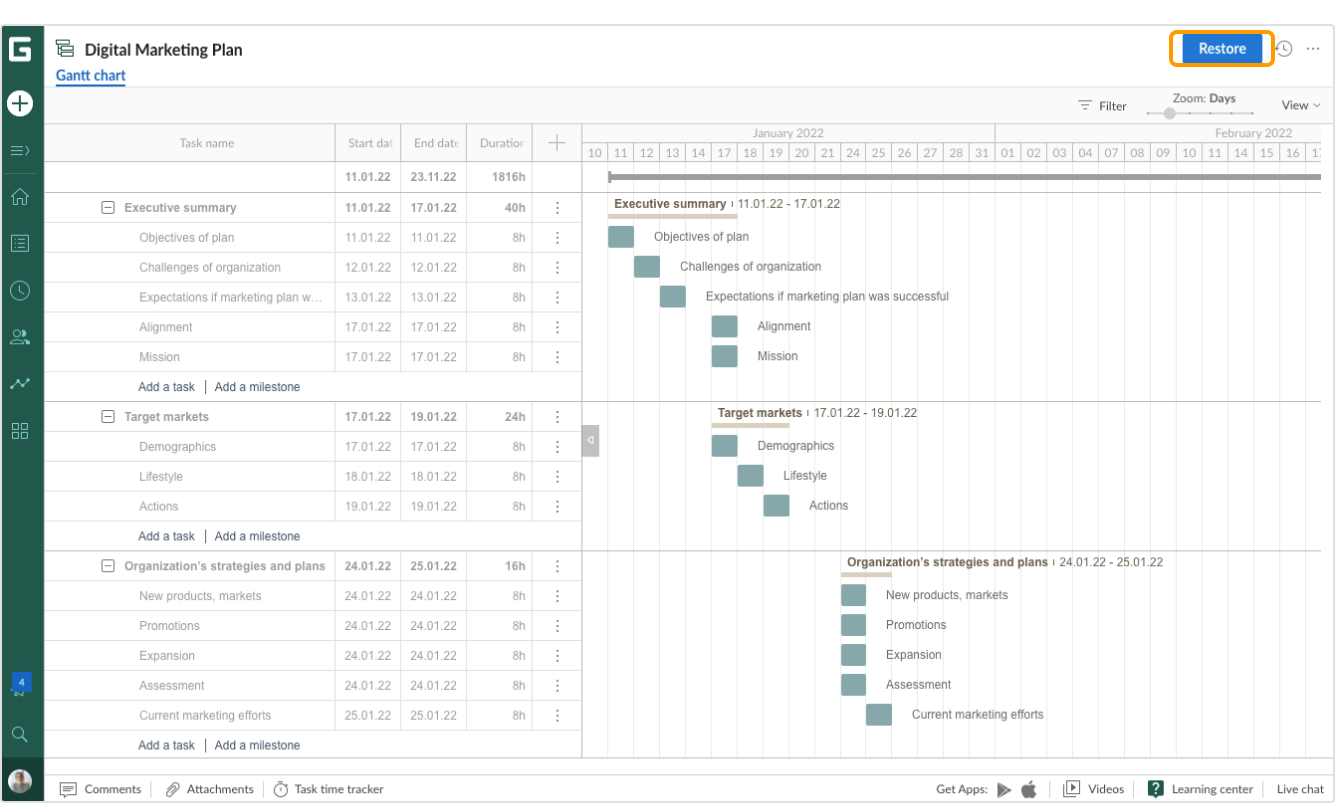Collapse the Executive summary group

point(108,208)
